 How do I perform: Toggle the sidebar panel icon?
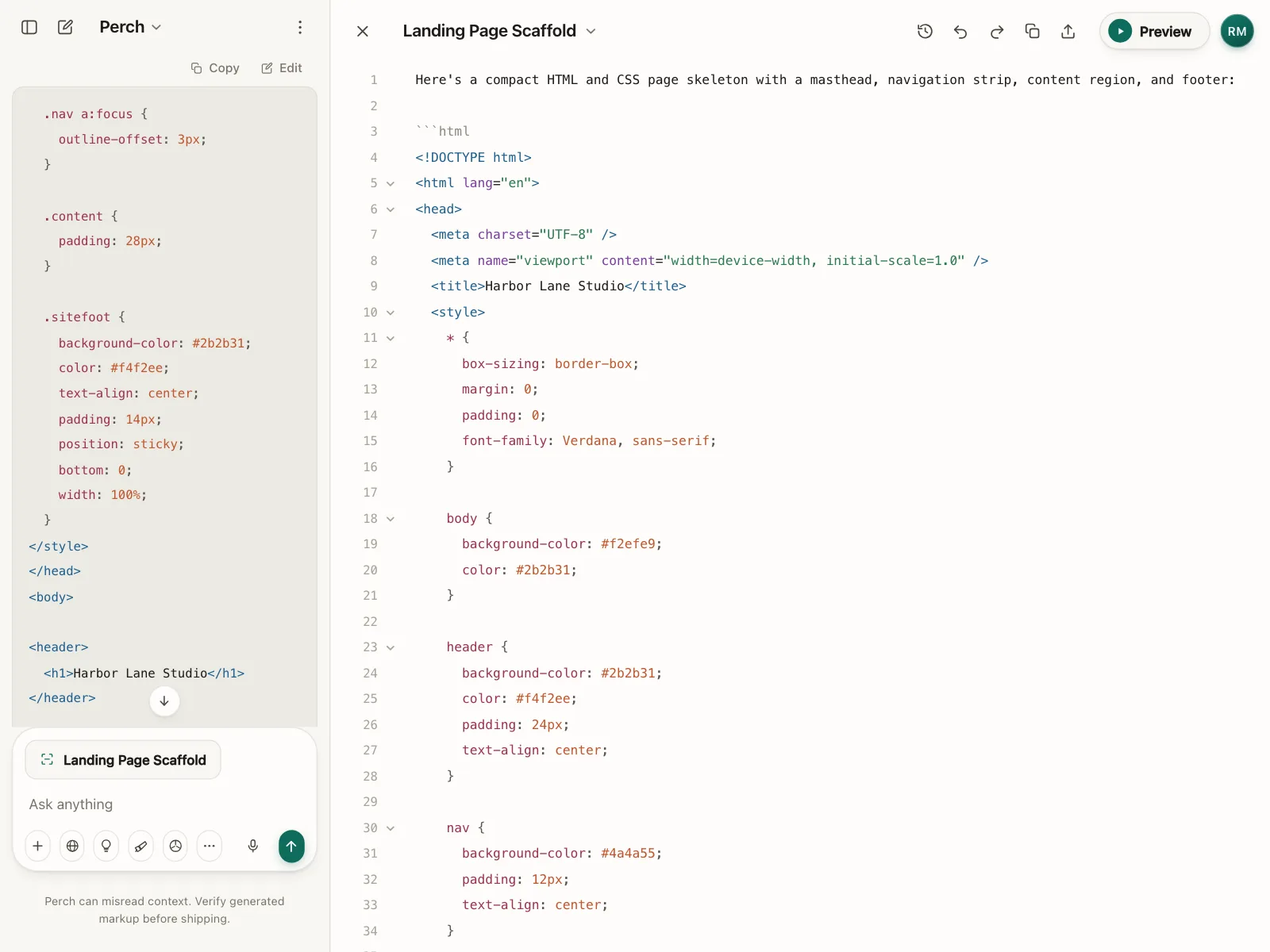pos(29,27)
